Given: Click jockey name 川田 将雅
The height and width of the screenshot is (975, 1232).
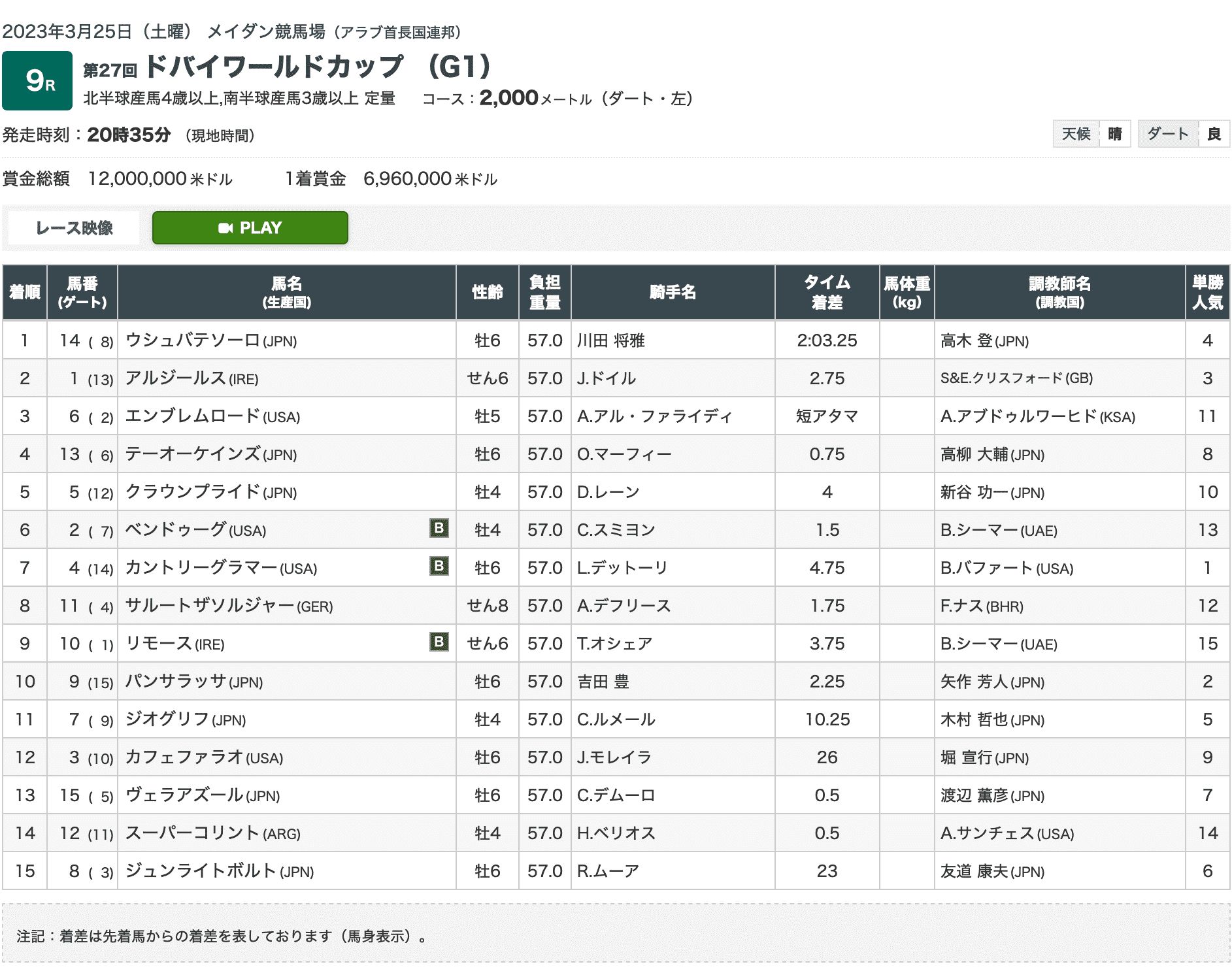Looking at the screenshot, I should point(611,340).
